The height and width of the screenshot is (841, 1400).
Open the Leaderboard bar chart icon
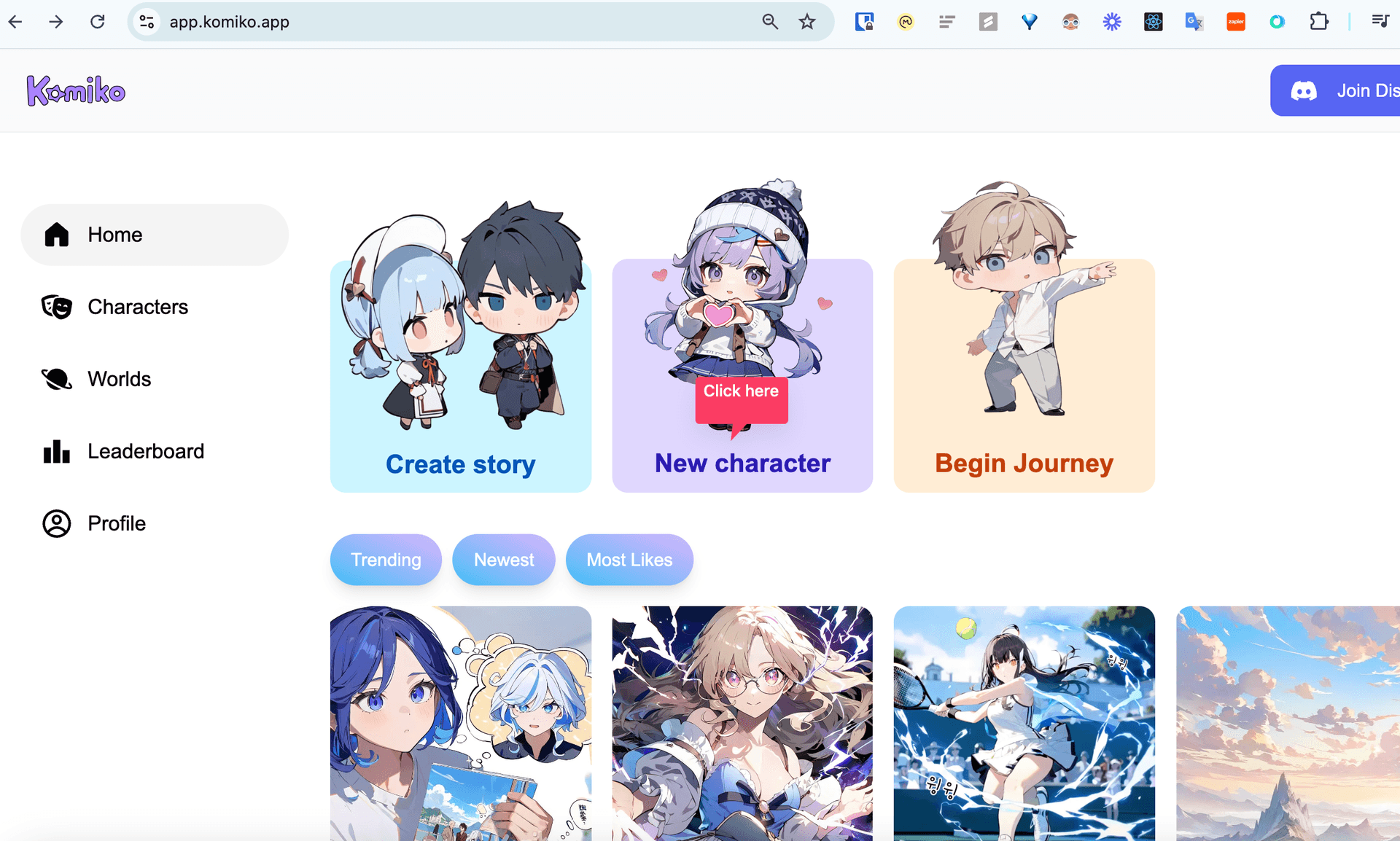pos(57,451)
